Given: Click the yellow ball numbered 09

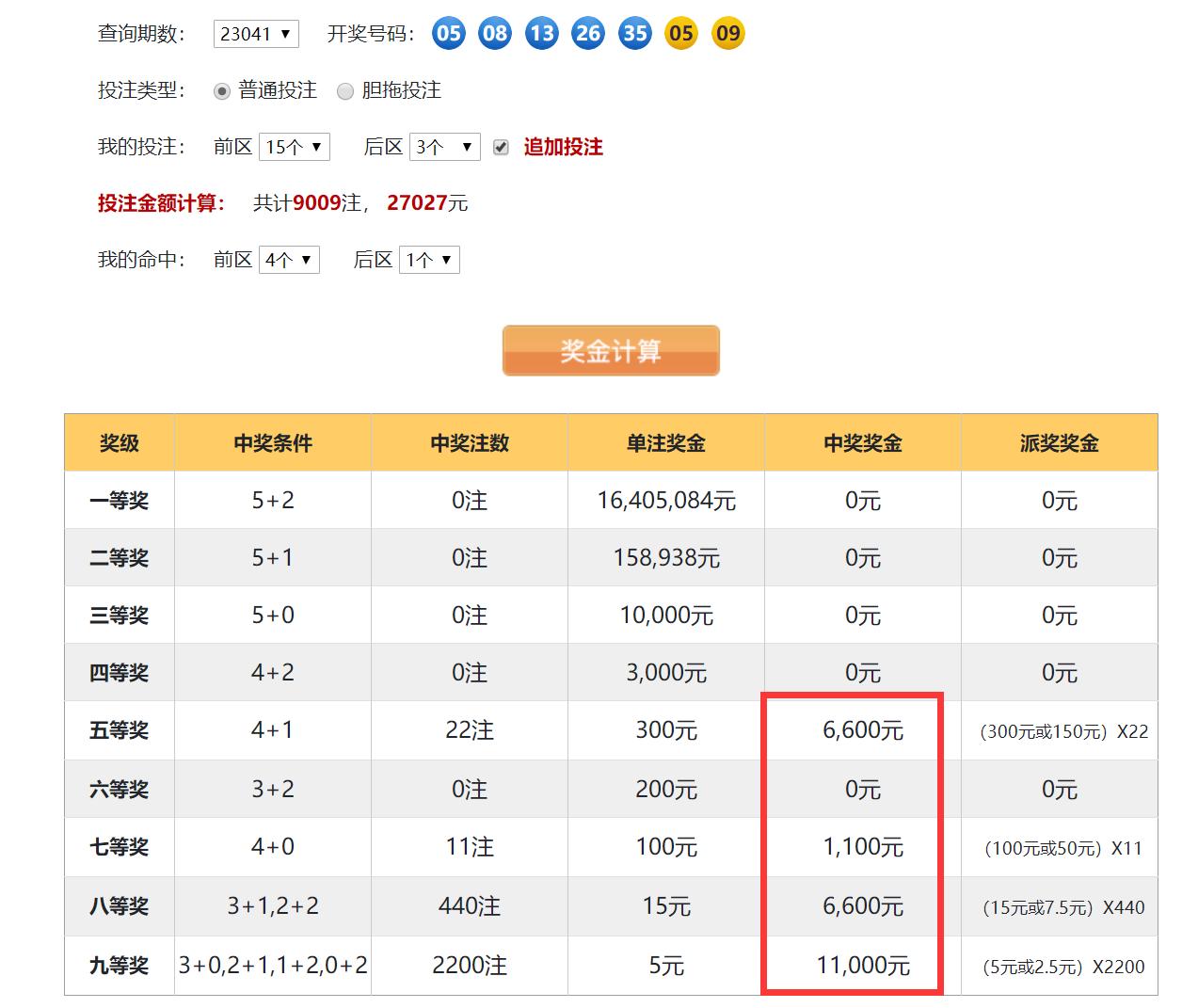Looking at the screenshot, I should [x=727, y=33].
